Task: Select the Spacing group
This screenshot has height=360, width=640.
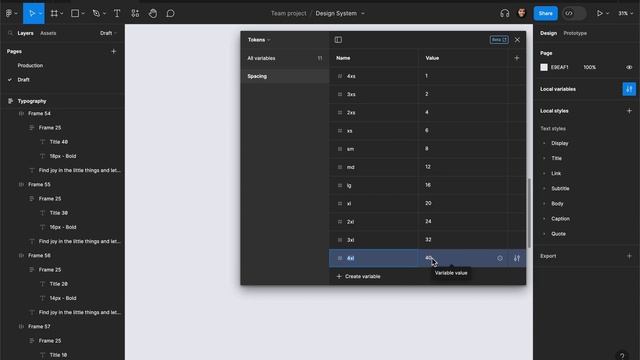Action: point(285,76)
